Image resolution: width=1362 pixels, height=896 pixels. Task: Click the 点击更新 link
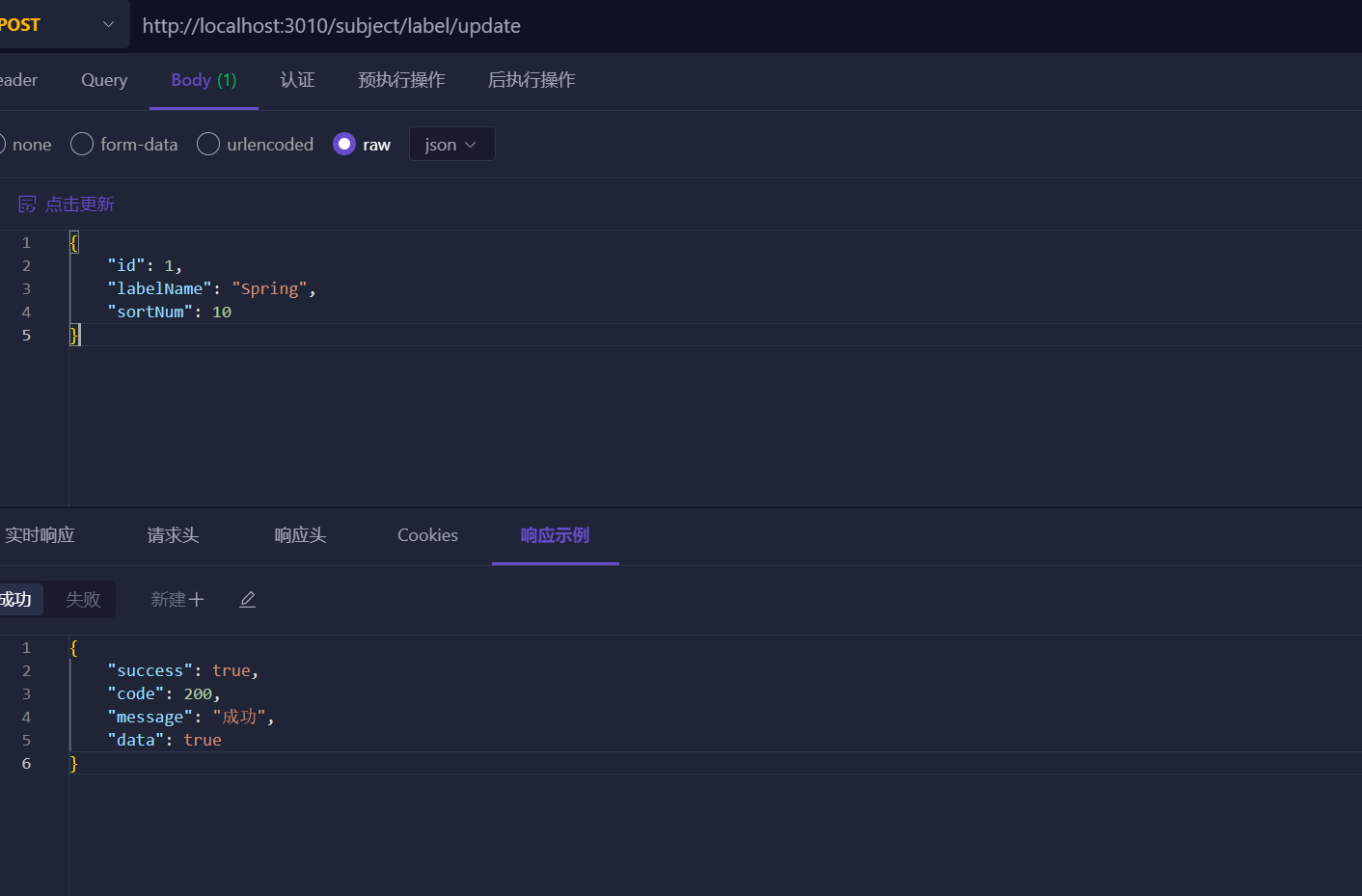(x=80, y=204)
